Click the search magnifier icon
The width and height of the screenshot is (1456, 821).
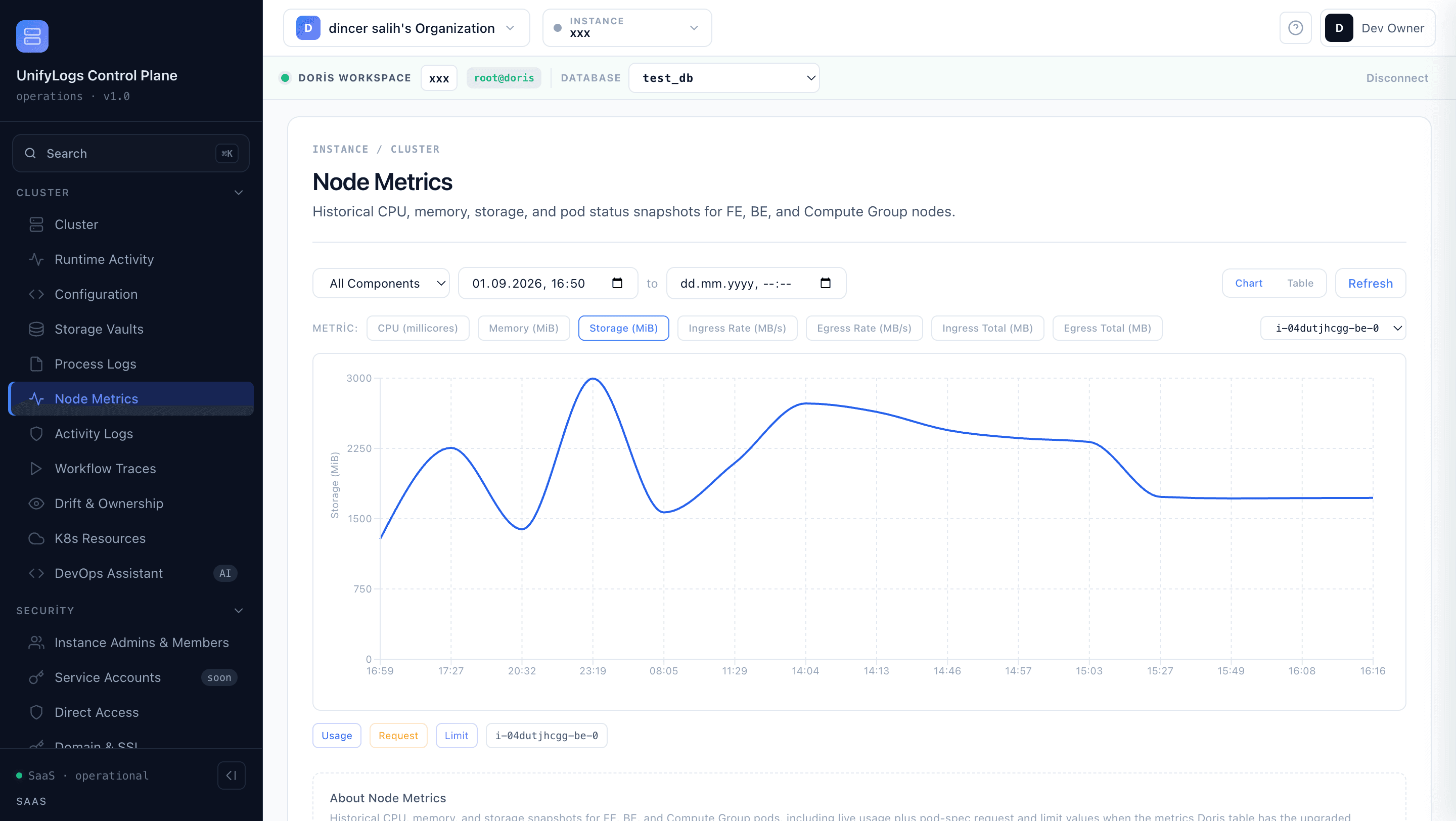click(x=30, y=153)
